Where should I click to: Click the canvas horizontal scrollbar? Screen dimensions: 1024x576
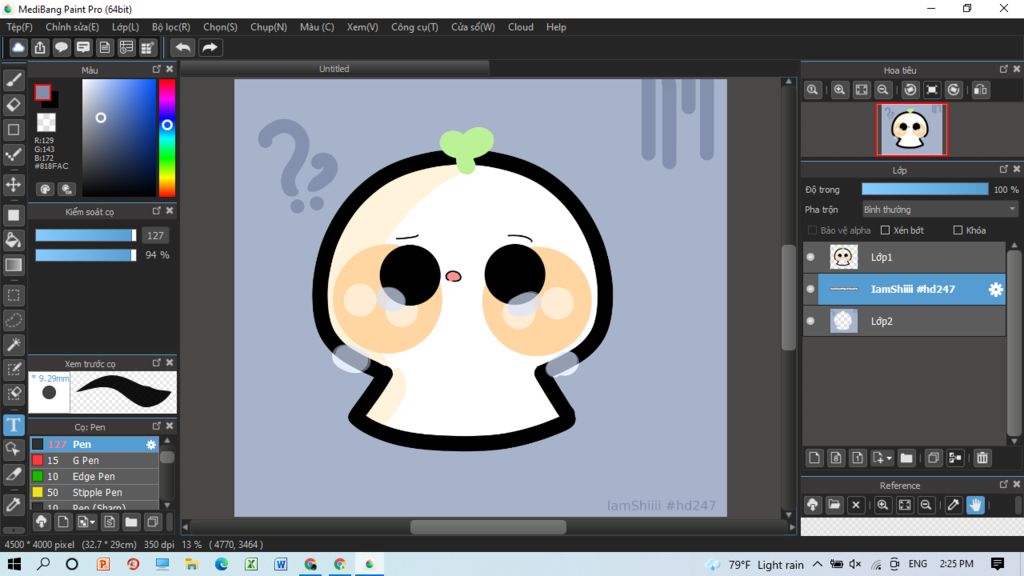(x=488, y=527)
